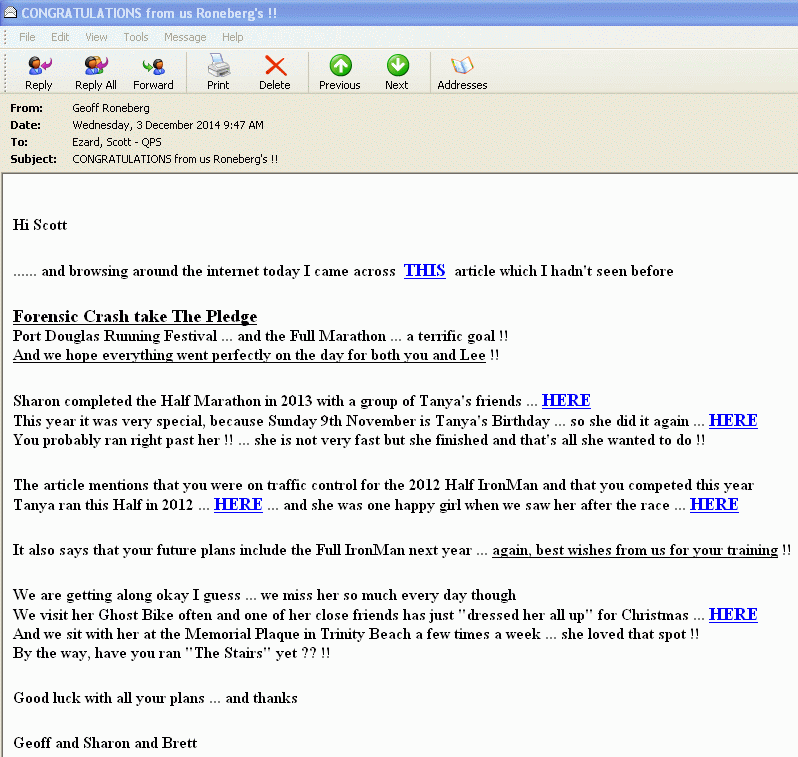
Task: Click underlined 'And we hope everything went perfectly' line
Action: tap(249, 355)
